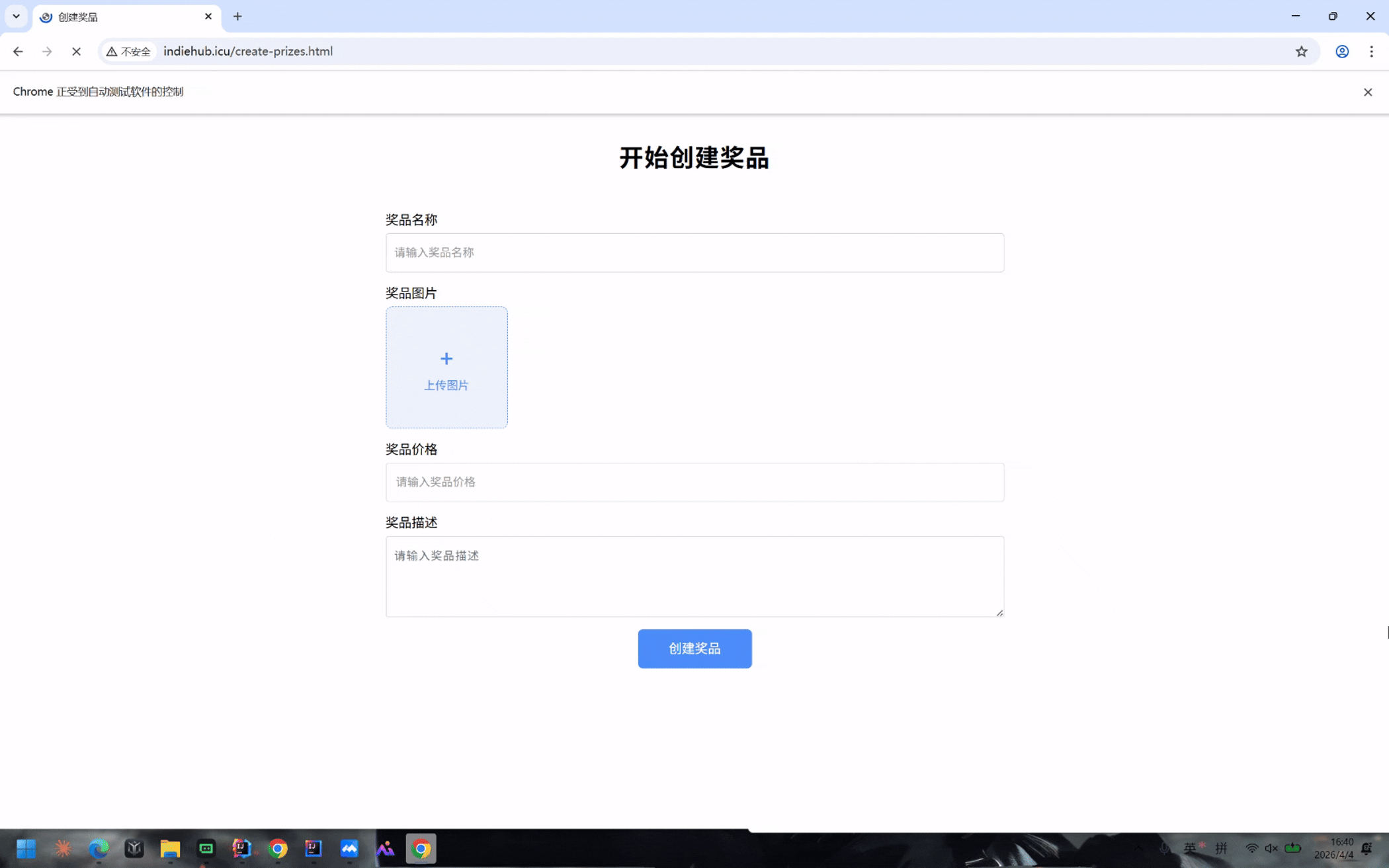The height and width of the screenshot is (868, 1389).
Task: Open a new browser tab
Action: pos(237,17)
